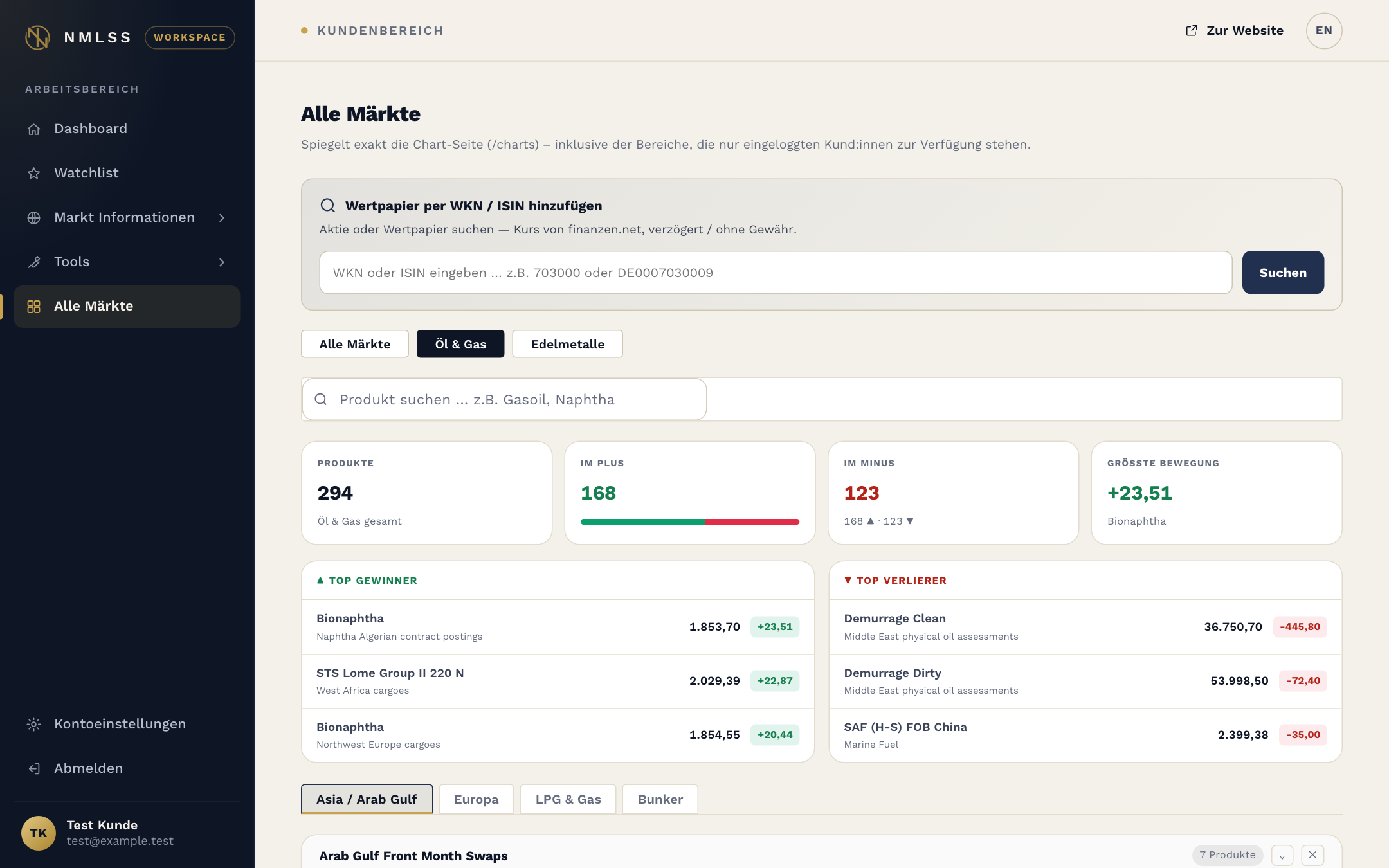Click the Watchlist star icon
The image size is (1389, 868).
coord(34,174)
